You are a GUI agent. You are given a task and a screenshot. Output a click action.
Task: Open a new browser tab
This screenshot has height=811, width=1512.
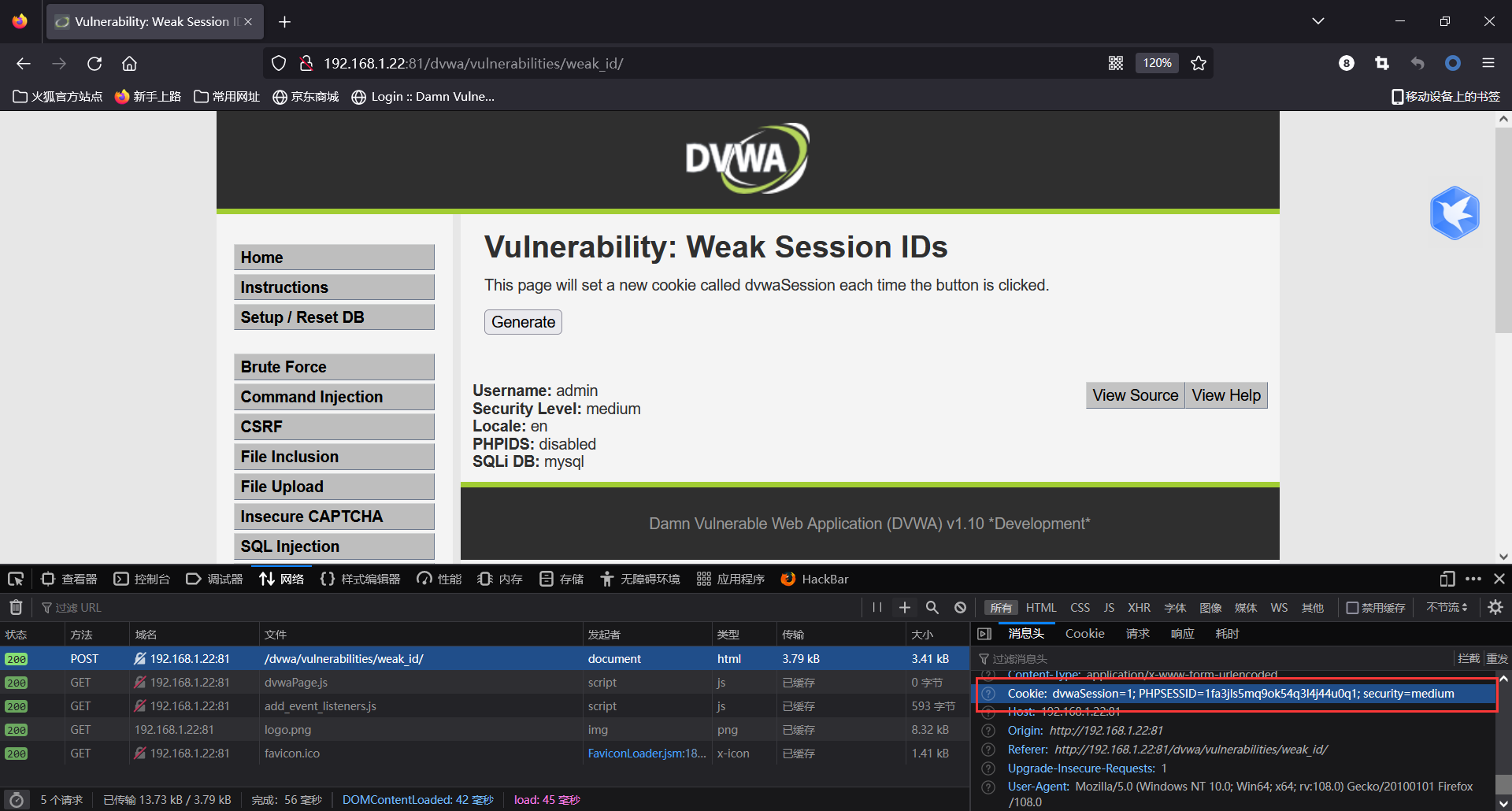(x=285, y=22)
